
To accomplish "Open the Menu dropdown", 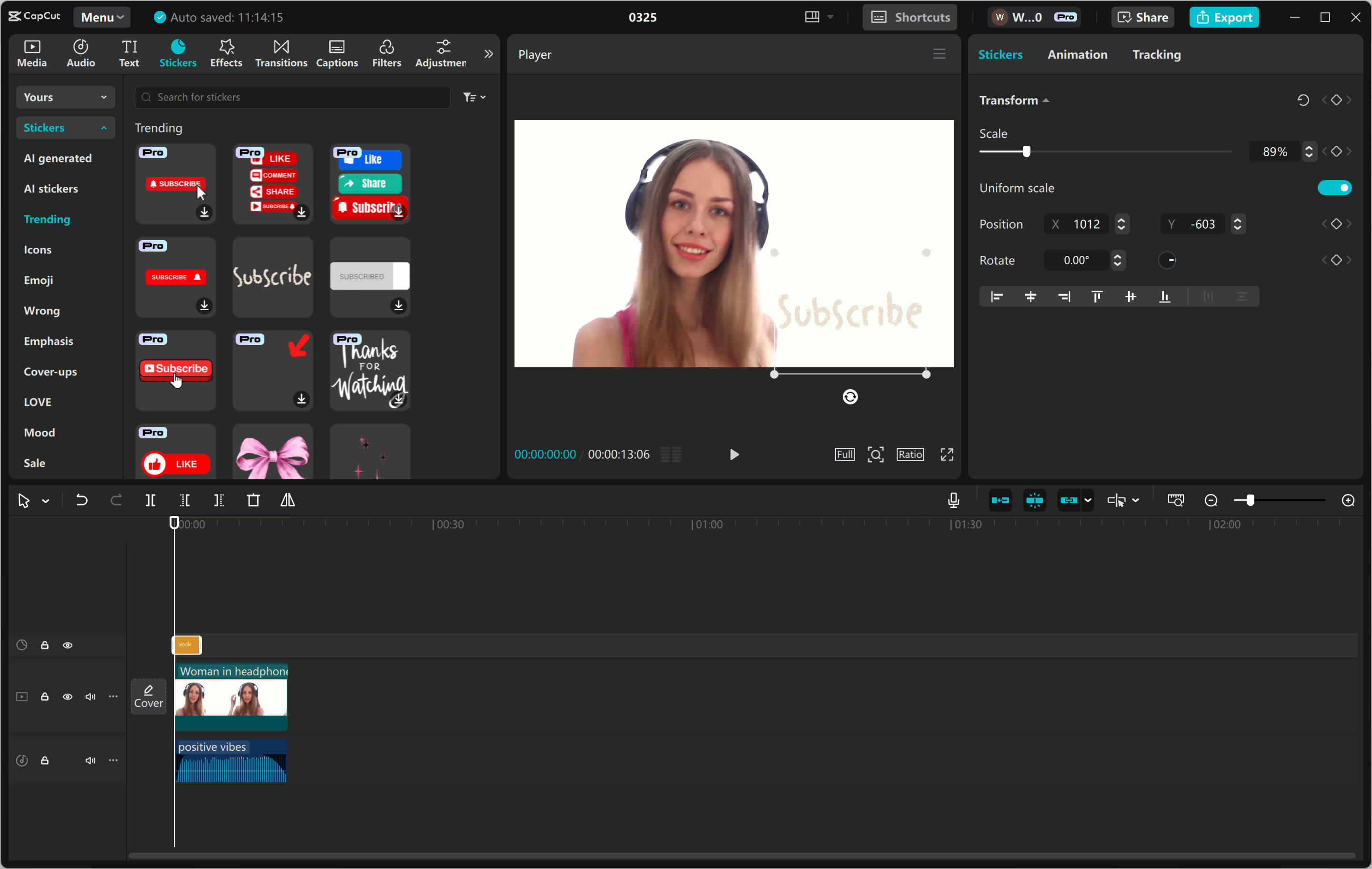I will pyautogui.click(x=101, y=17).
